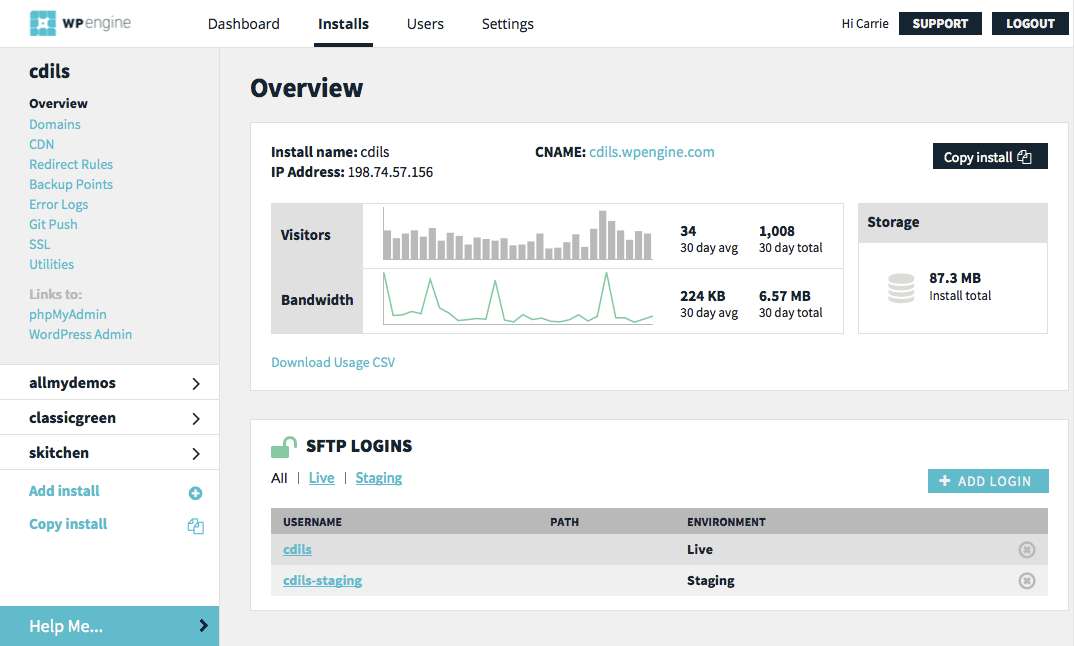Image resolution: width=1074 pixels, height=646 pixels.
Task: Click the storage database stack icon
Action: 901,288
